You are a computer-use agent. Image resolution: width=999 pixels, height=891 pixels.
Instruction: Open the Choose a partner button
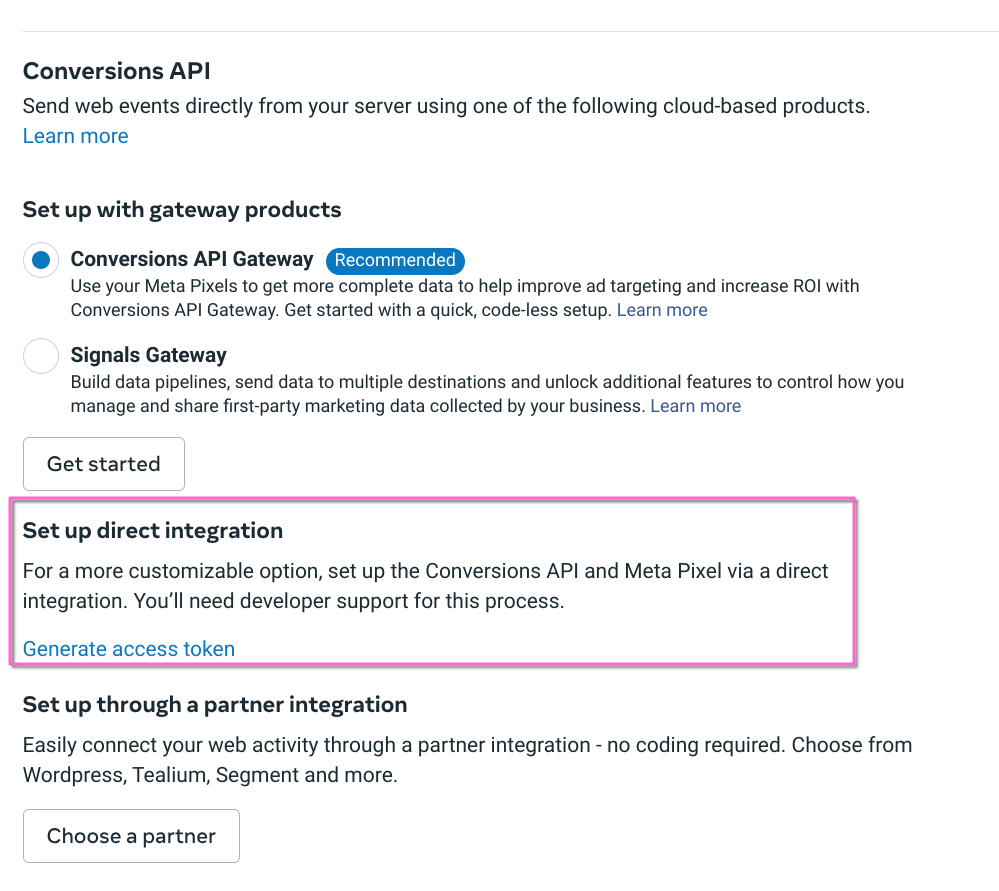coord(131,836)
